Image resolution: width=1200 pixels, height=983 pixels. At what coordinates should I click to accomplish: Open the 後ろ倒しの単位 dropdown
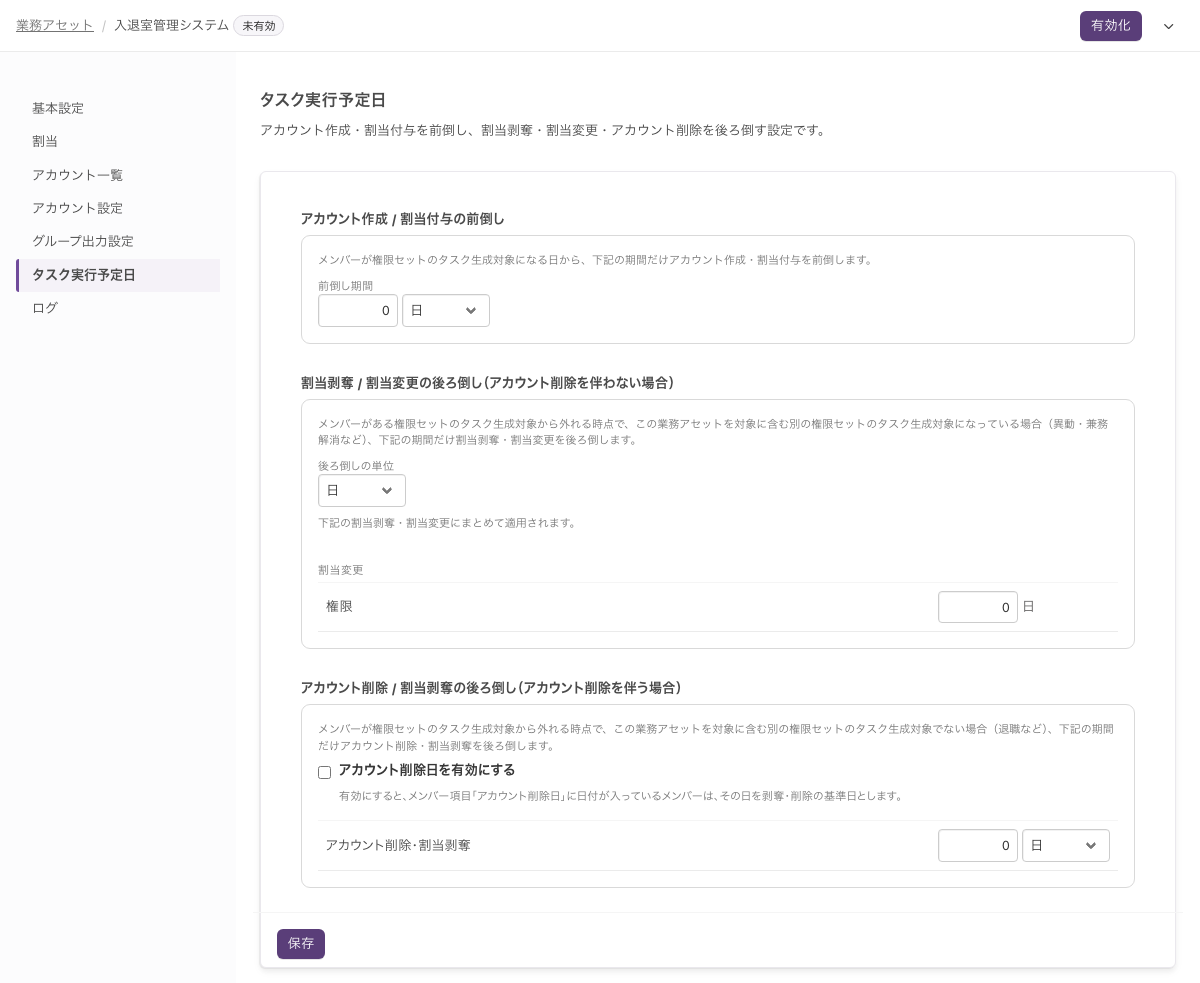tap(362, 490)
